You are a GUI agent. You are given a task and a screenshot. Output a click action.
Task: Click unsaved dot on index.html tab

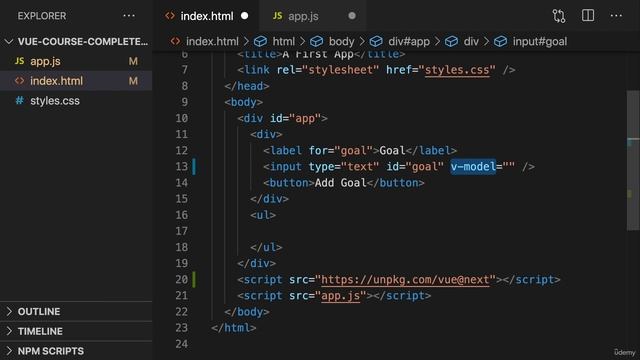(244, 16)
